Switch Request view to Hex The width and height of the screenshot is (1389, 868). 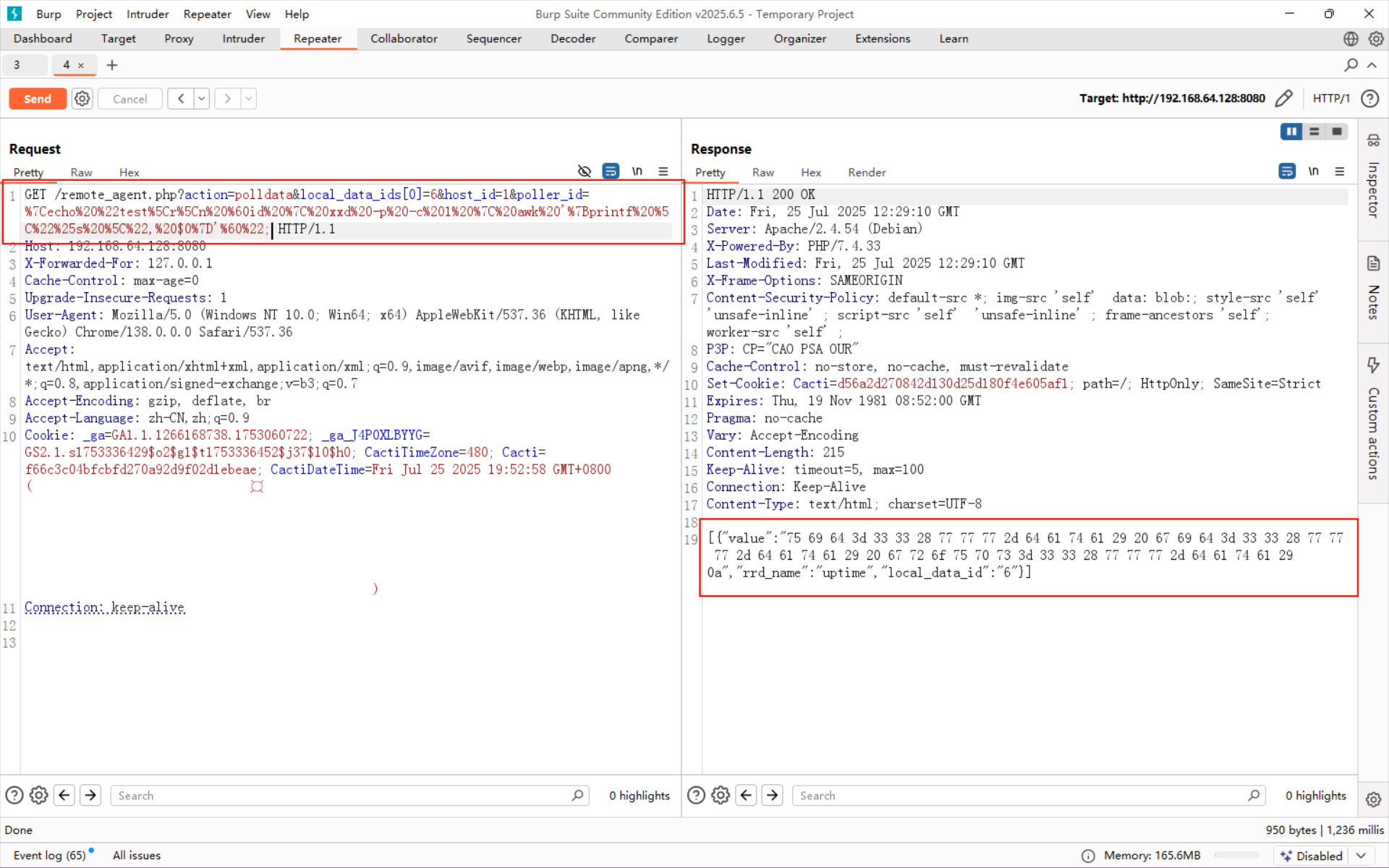click(129, 172)
